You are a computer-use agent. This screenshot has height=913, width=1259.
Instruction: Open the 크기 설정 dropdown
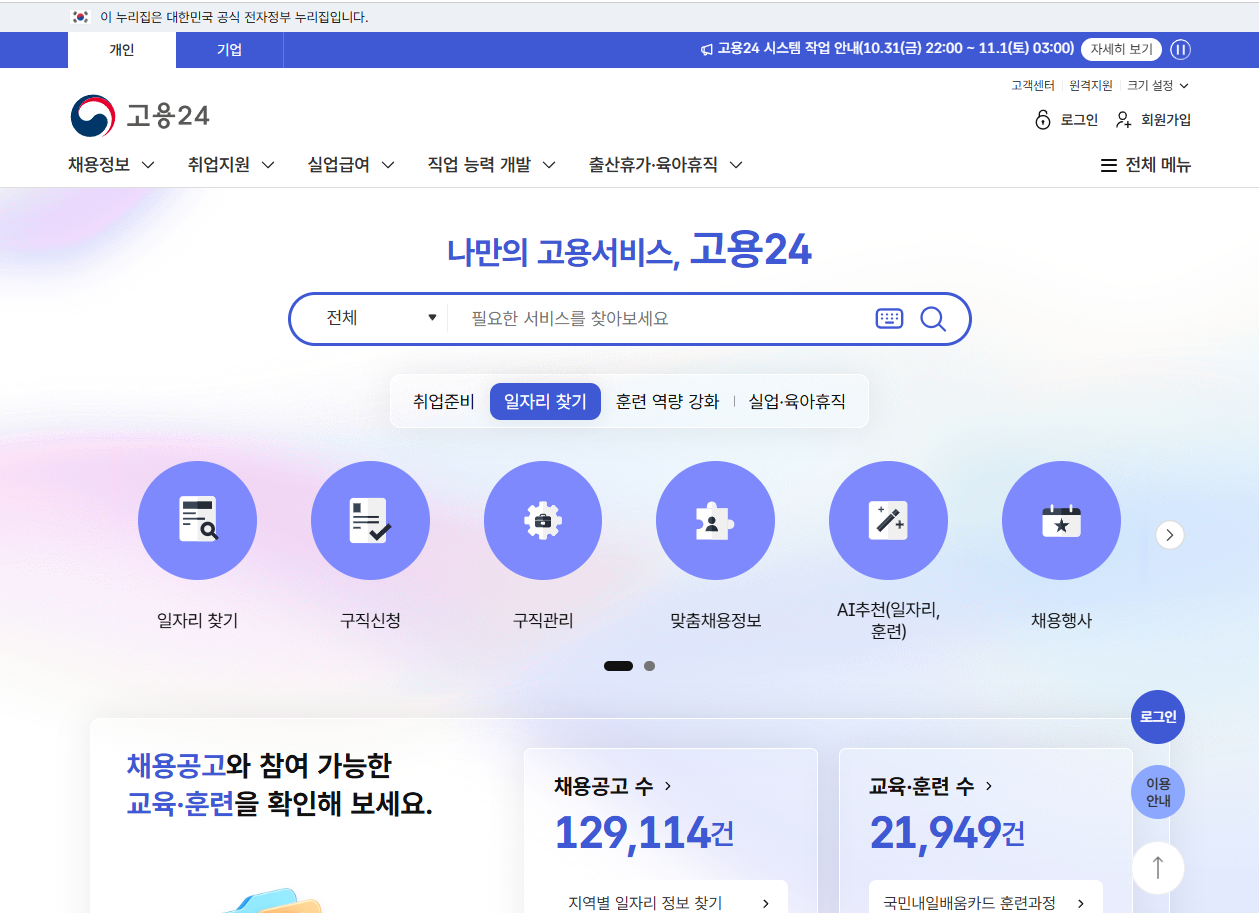[x=1158, y=86]
